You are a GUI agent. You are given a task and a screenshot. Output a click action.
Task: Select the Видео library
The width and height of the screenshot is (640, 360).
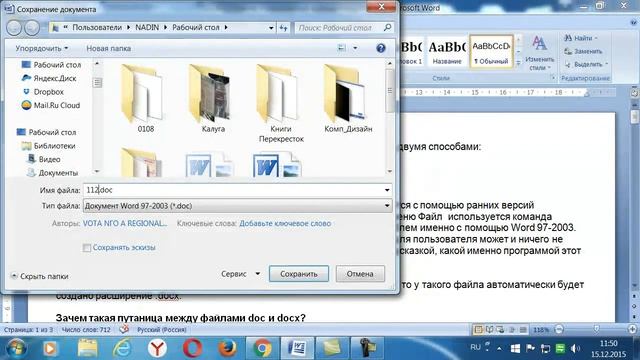[44, 159]
